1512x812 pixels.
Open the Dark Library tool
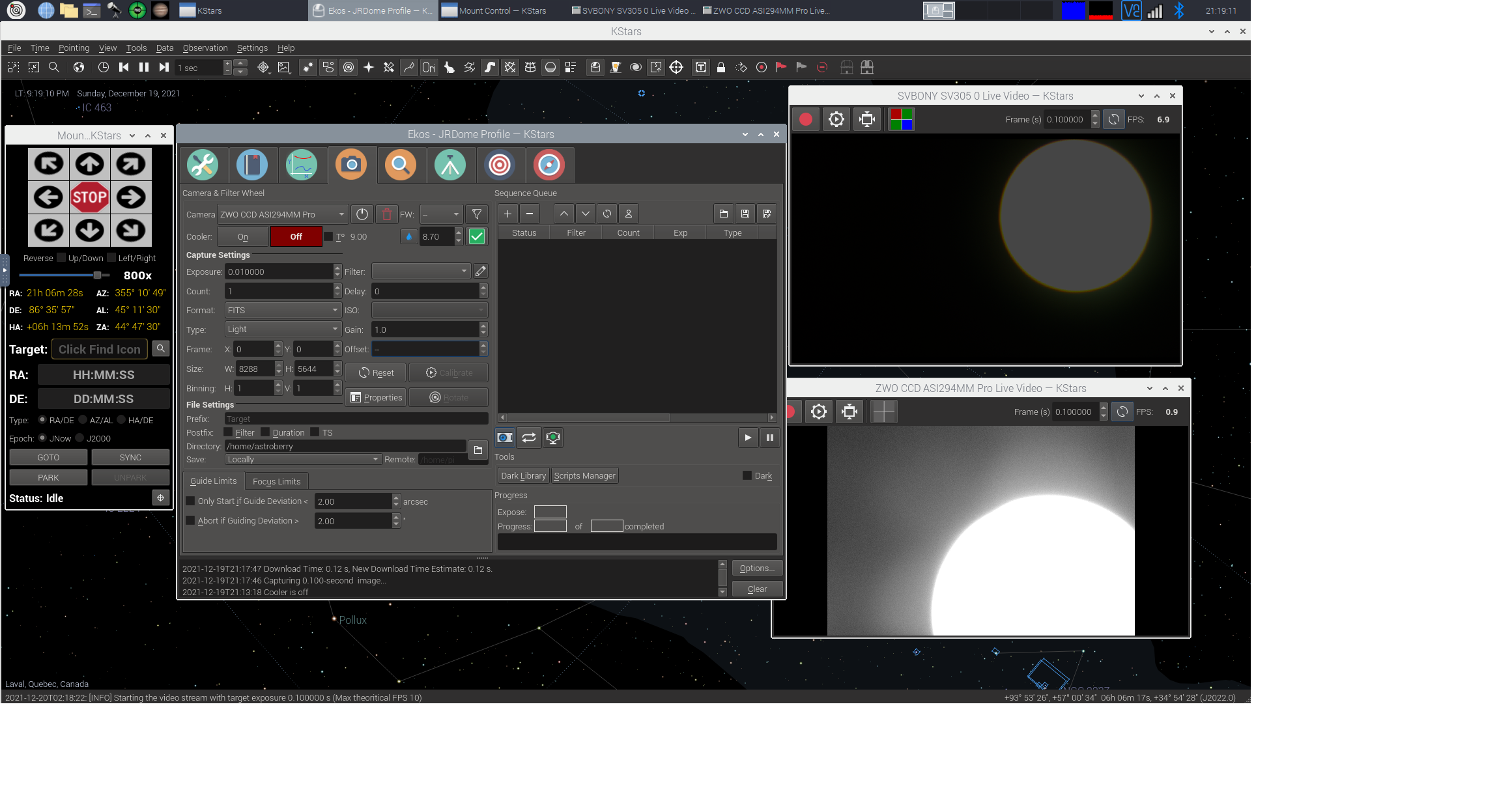(524, 476)
